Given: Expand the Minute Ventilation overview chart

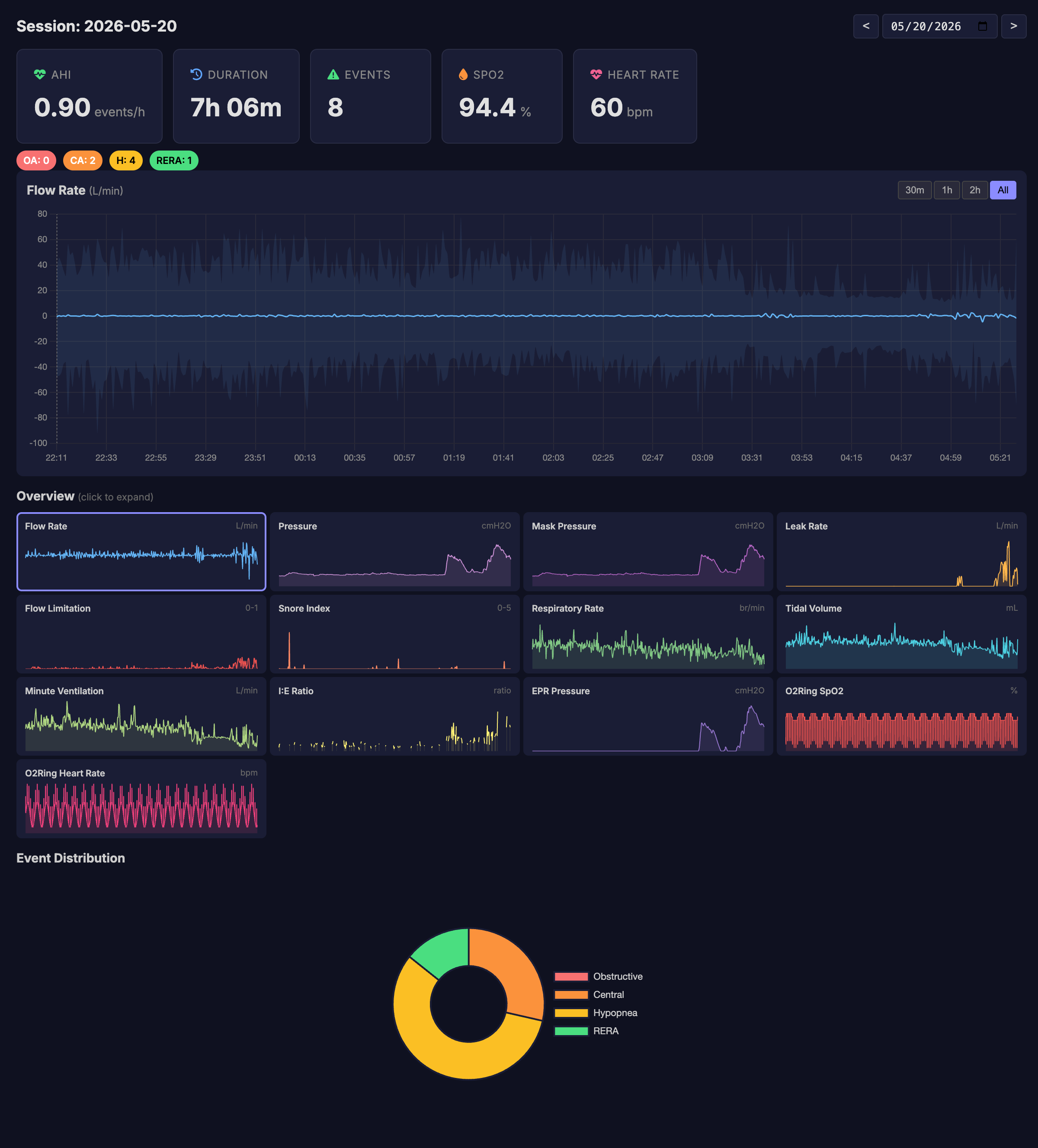Looking at the screenshot, I should 141,716.
